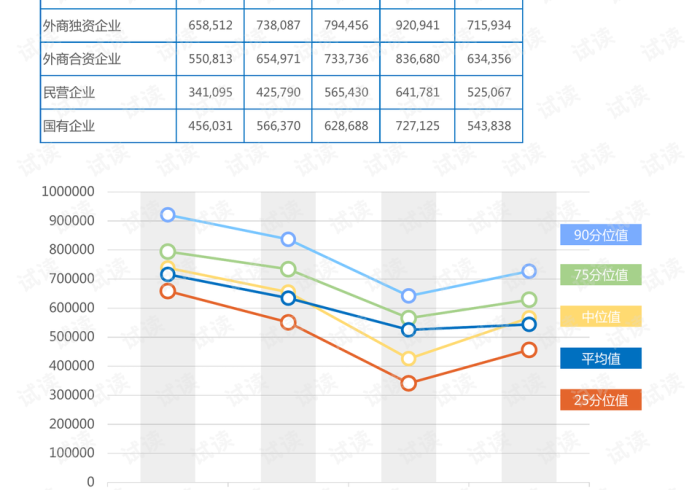
Task: Select the 75分位值 legend label
Action: pos(601,275)
